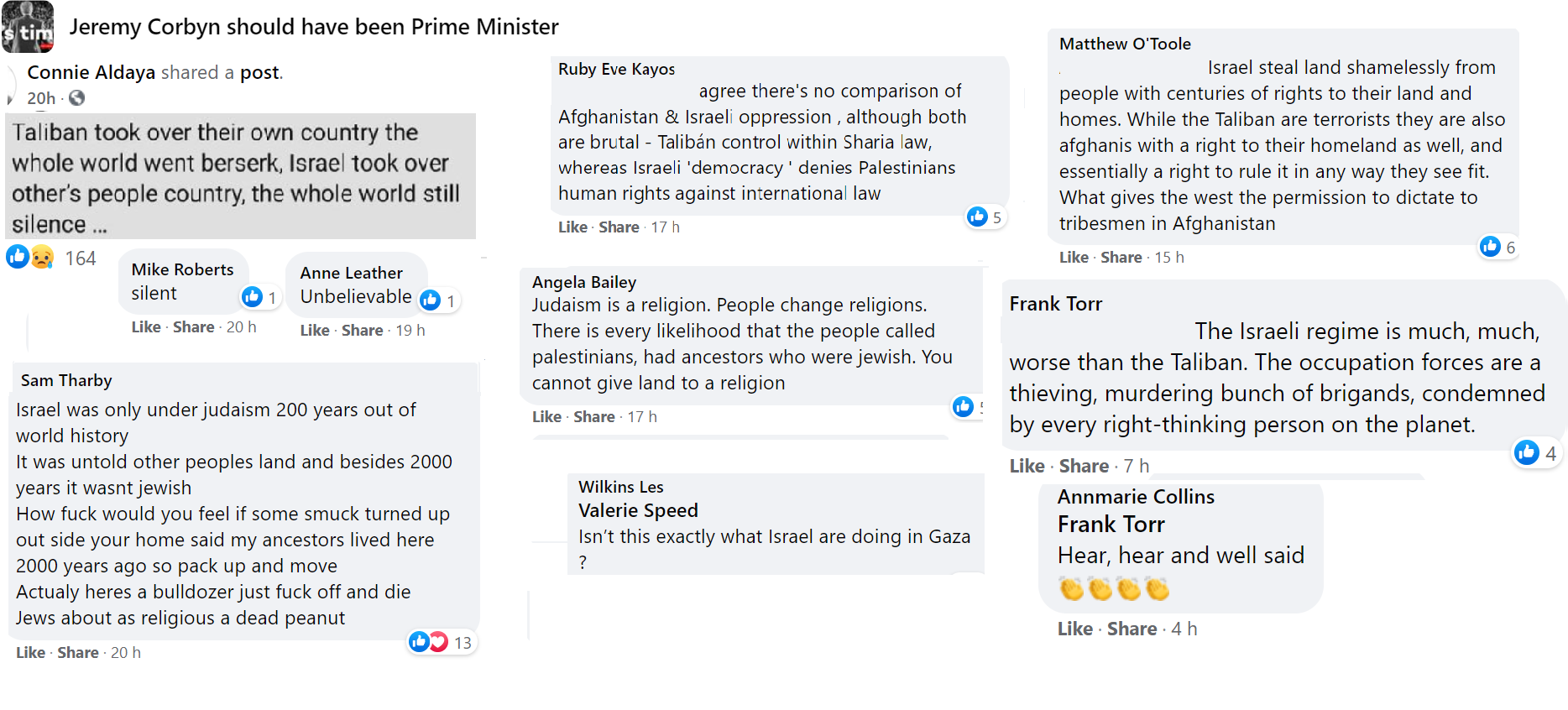Click the like reaction on the shared post
This screenshot has height=710, width=1568.
pos(18,256)
